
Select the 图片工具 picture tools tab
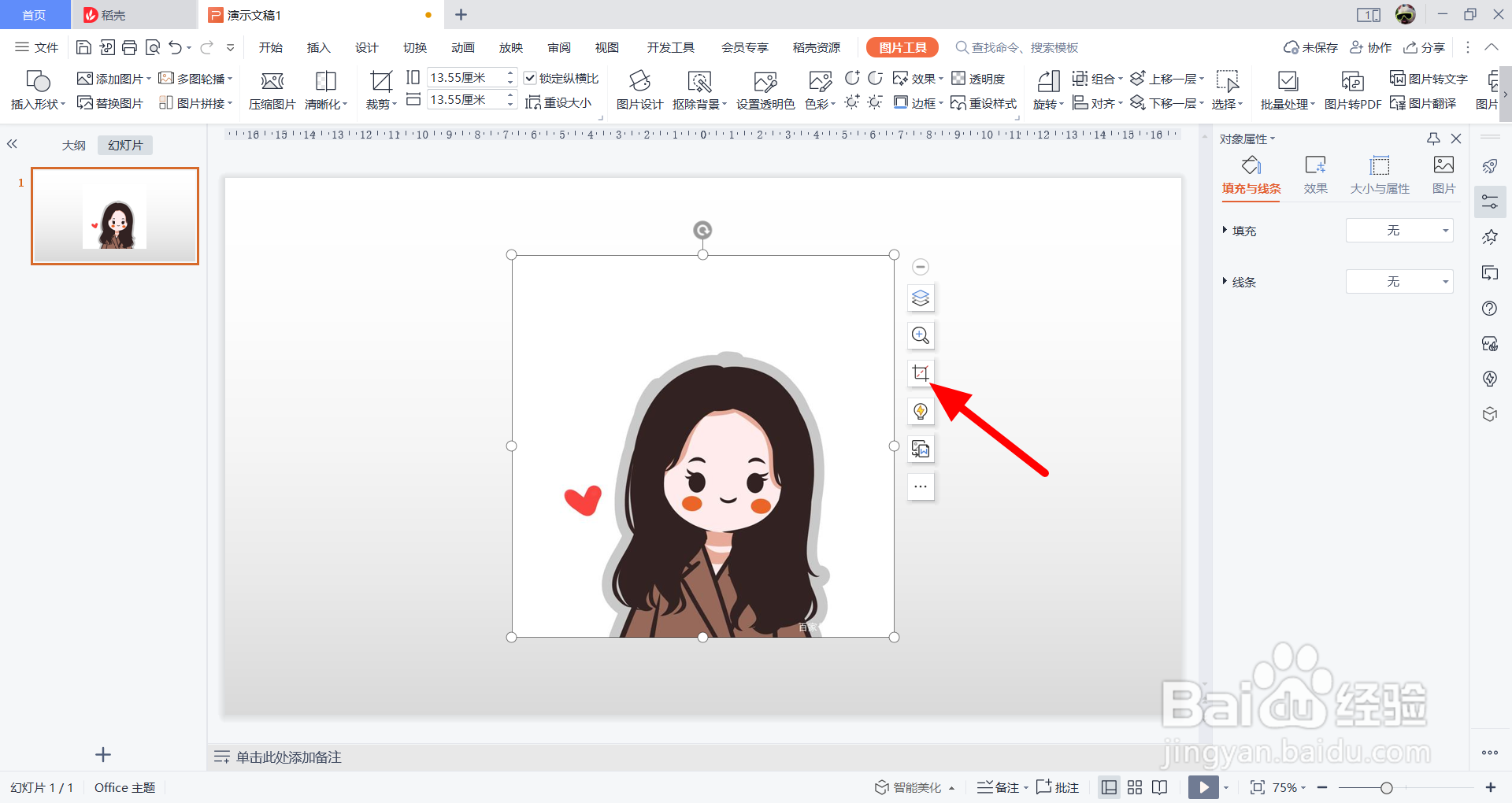coord(902,48)
